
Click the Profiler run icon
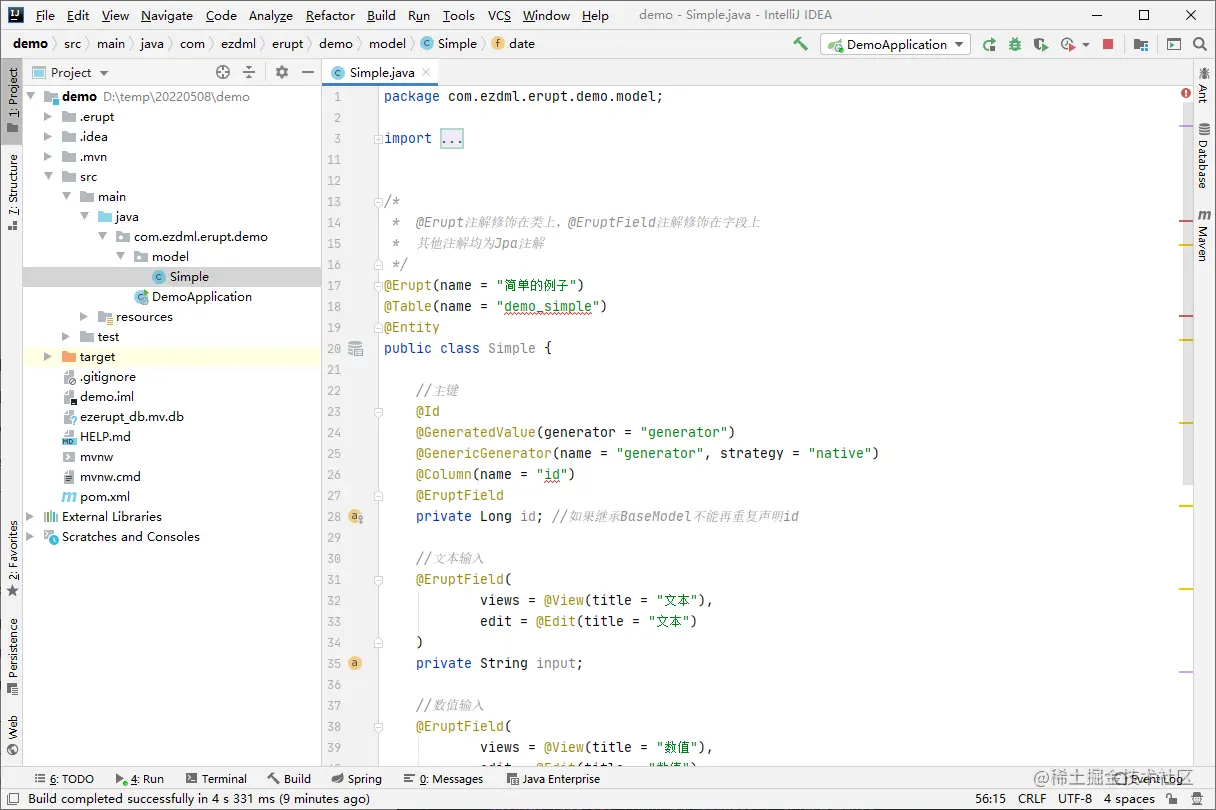click(x=1067, y=44)
